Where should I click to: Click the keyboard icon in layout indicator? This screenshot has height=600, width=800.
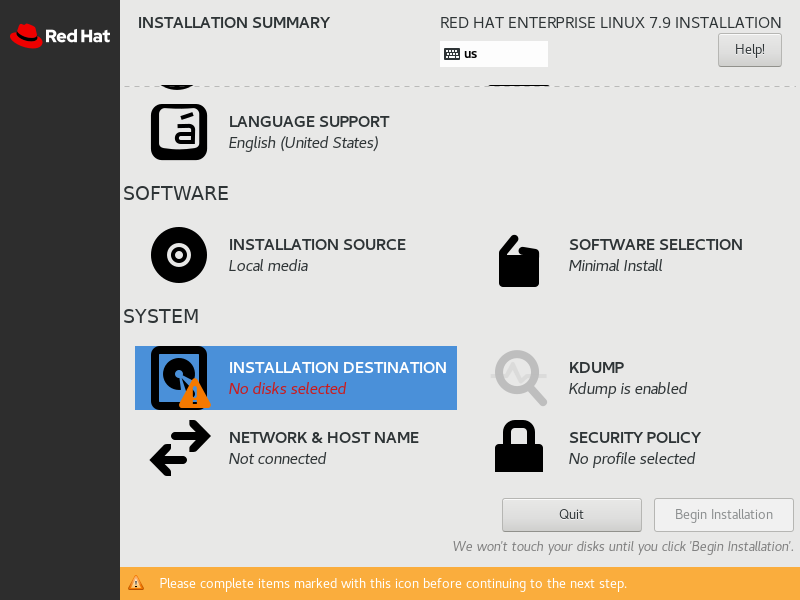(x=452, y=54)
